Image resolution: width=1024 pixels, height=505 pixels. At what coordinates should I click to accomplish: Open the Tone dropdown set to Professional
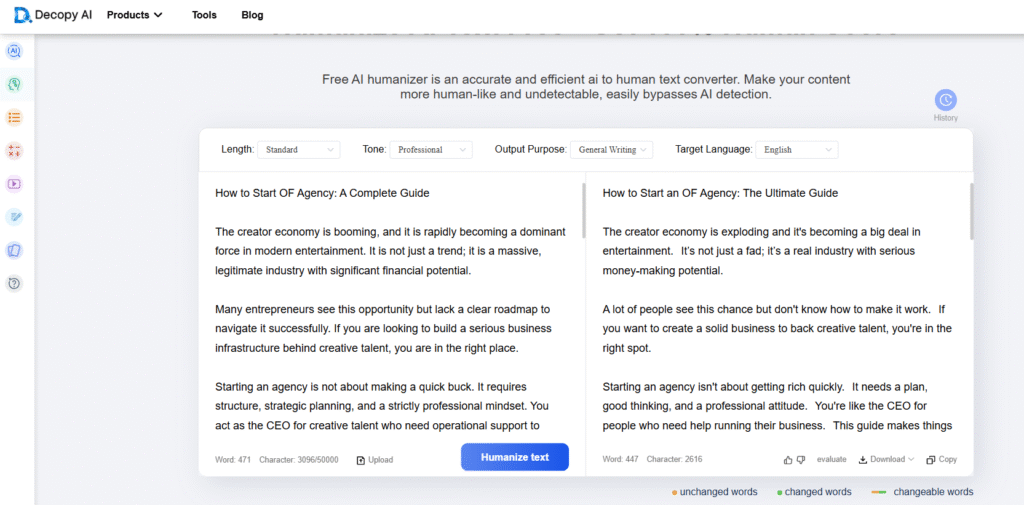431,150
